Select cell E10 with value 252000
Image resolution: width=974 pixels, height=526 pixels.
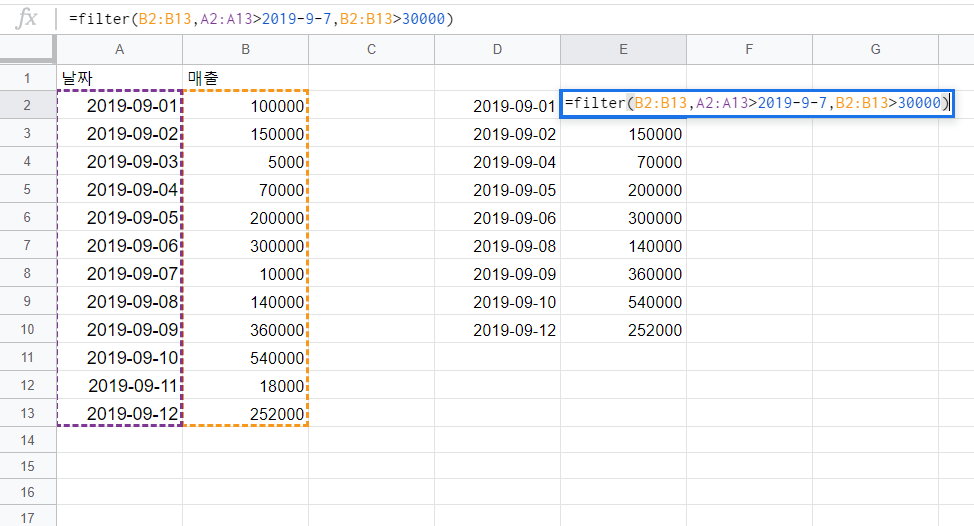(x=624, y=329)
